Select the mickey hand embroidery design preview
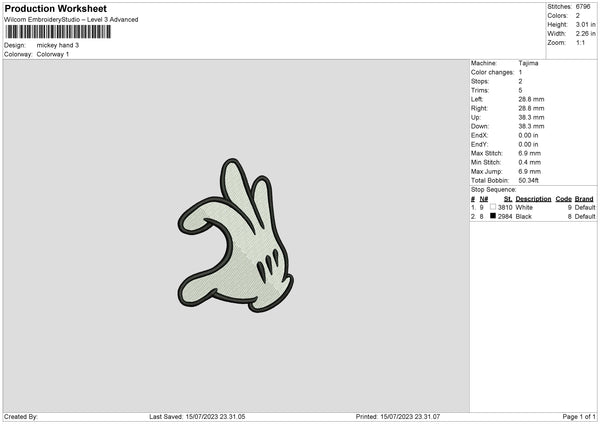Viewport: 600px width, 424px height. pos(235,235)
